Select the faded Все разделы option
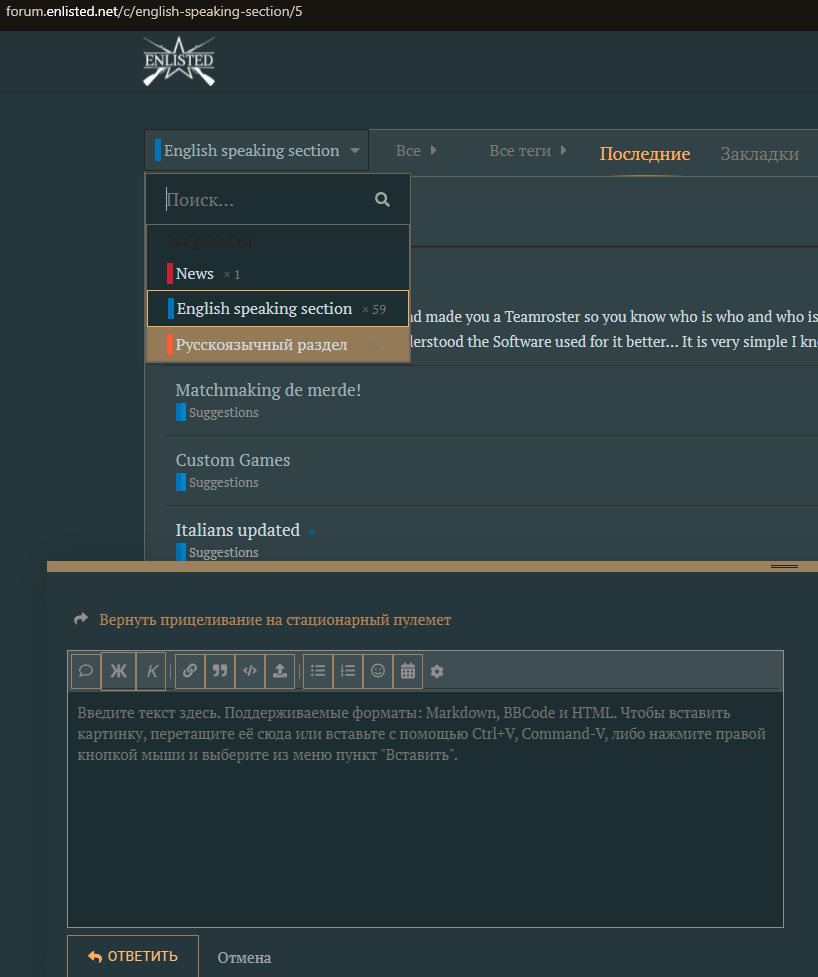Viewport: 818px width, 977px height. click(x=209, y=241)
